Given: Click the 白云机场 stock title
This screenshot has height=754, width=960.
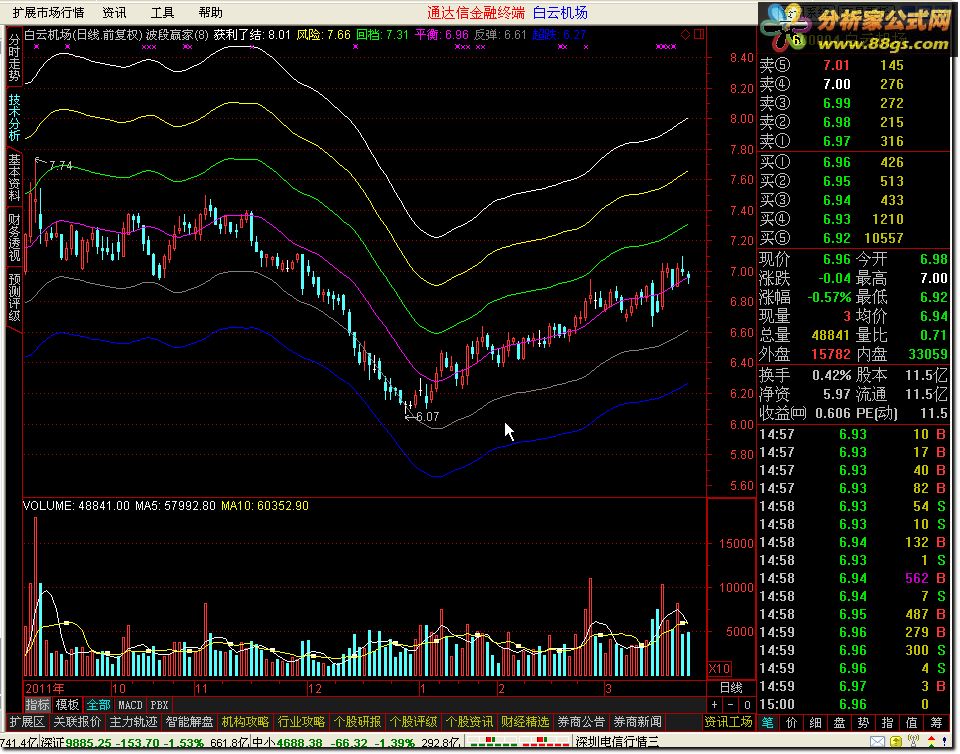Looking at the screenshot, I should click(x=560, y=12).
